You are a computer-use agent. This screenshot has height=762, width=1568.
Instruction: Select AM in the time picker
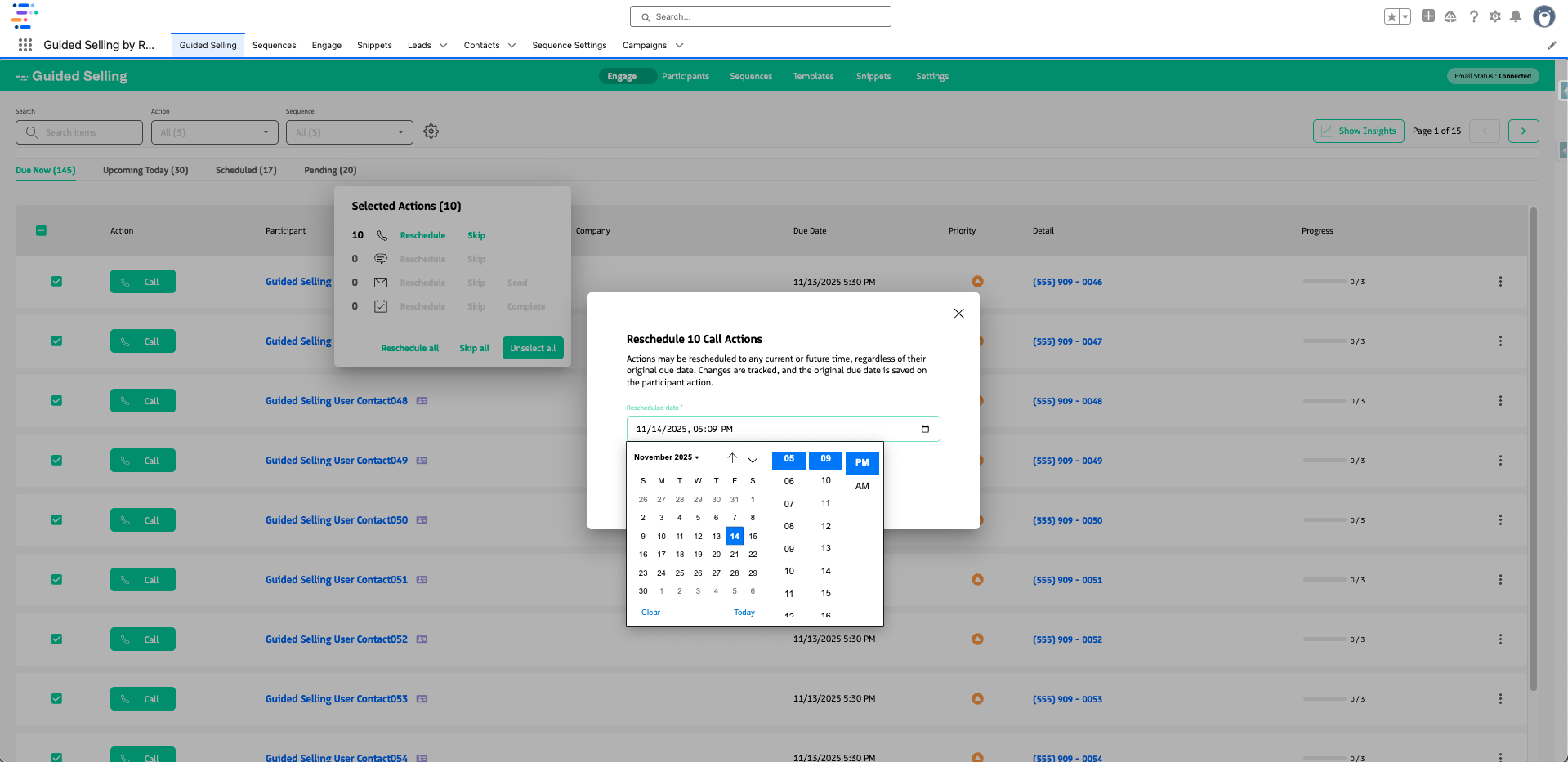click(x=862, y=486)
